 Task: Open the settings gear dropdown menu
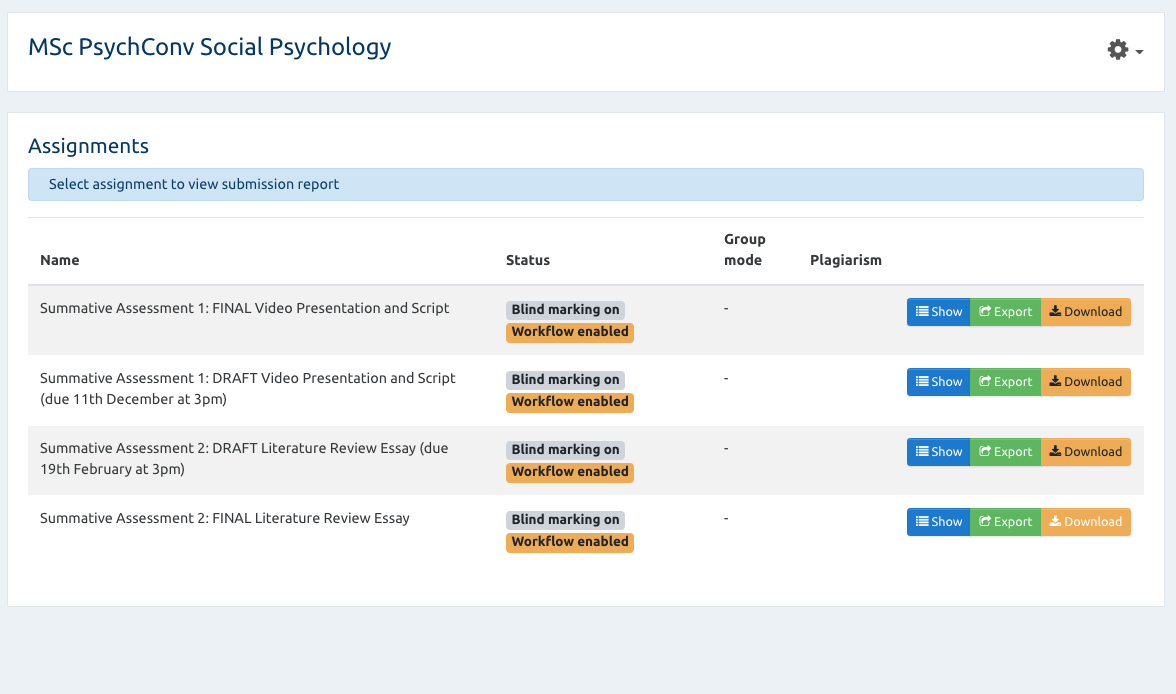[1124, 50]
